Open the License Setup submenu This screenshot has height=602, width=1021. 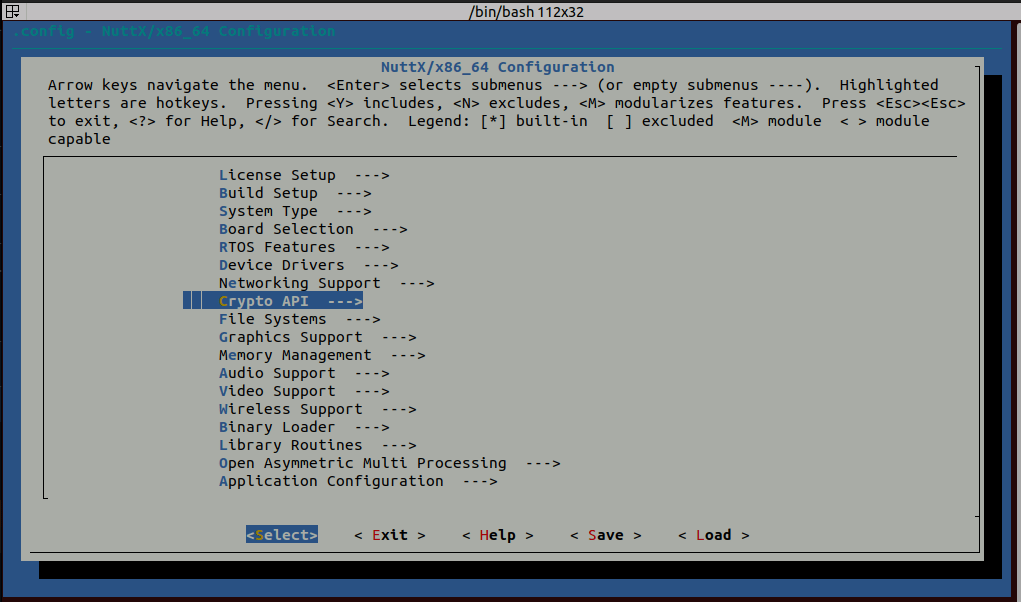(x=277, y=174)
